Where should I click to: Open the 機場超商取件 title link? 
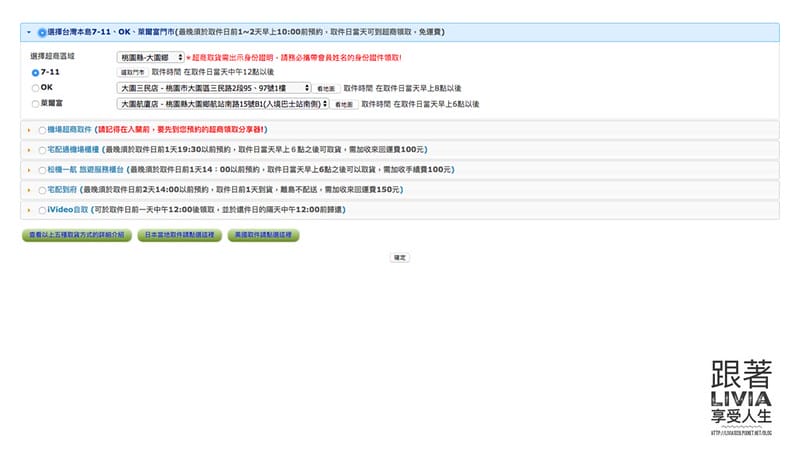click(69, 130)
